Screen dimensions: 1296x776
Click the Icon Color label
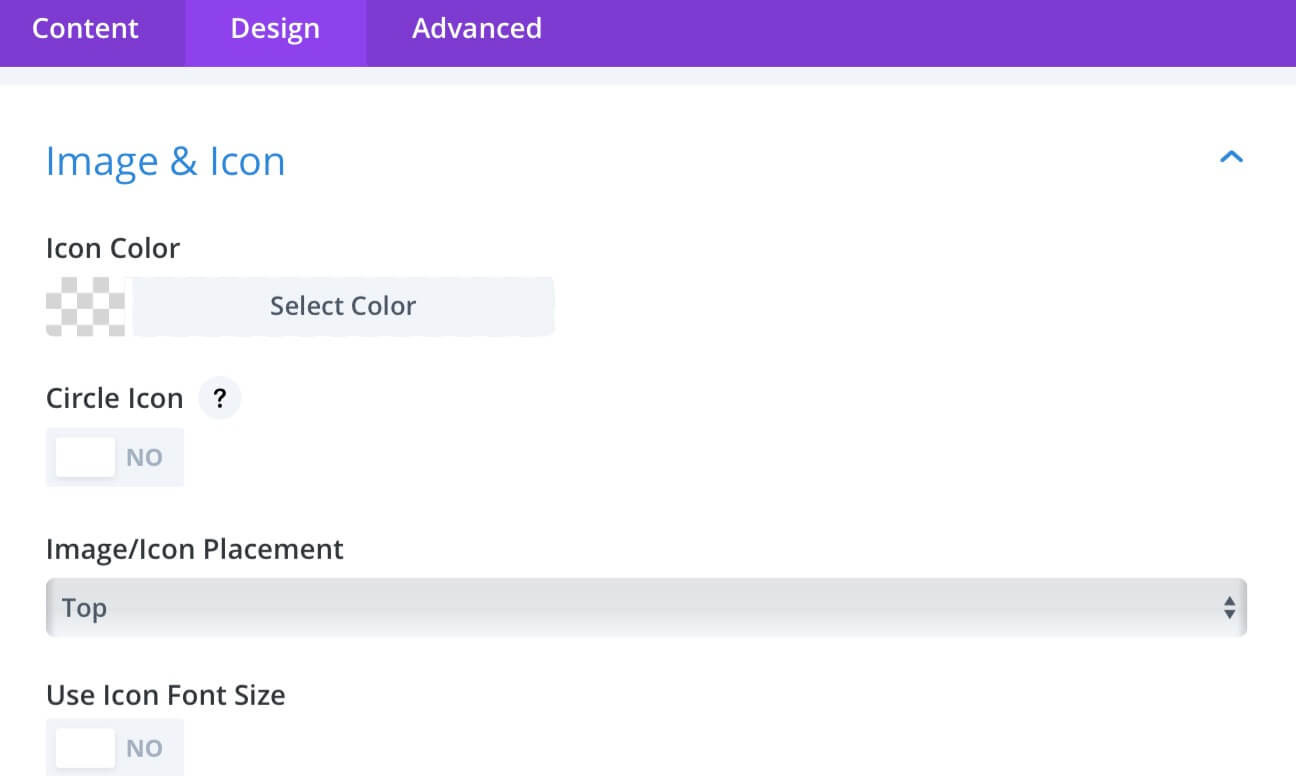113,248
